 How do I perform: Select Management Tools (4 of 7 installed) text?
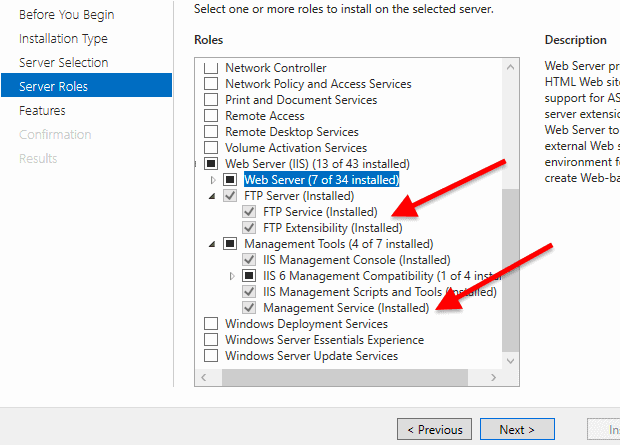(339, 244)
